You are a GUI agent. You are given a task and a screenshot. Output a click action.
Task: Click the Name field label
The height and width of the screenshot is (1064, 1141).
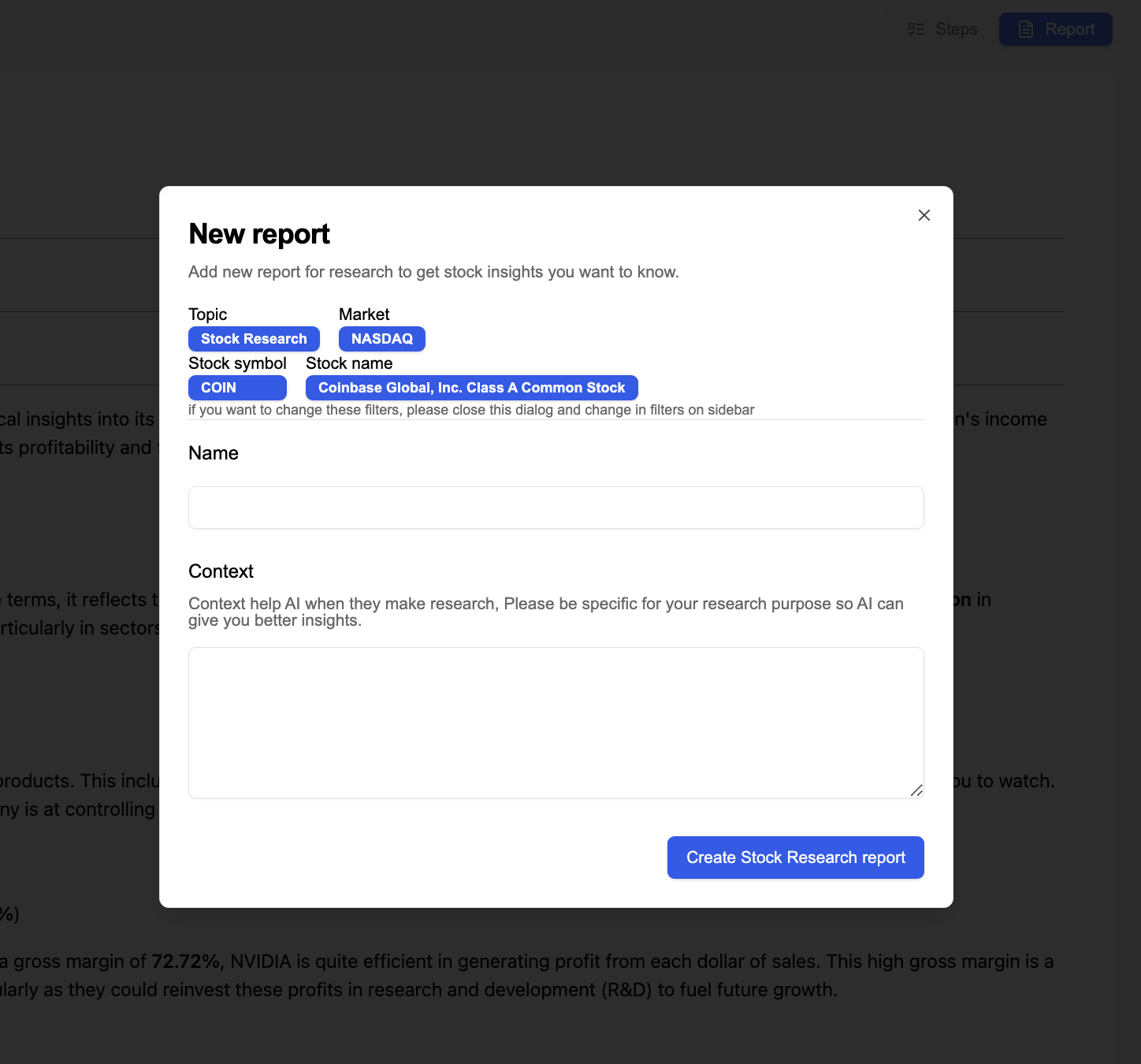pyautogui.click(x=214, y=453)
